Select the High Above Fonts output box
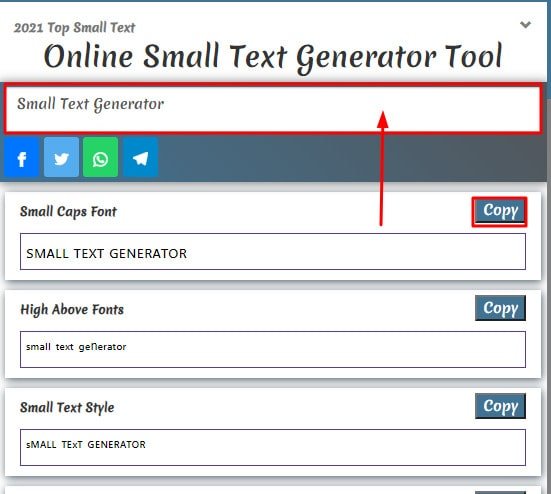The height and width of the screenshot is (494, 551). click(273, 349)
